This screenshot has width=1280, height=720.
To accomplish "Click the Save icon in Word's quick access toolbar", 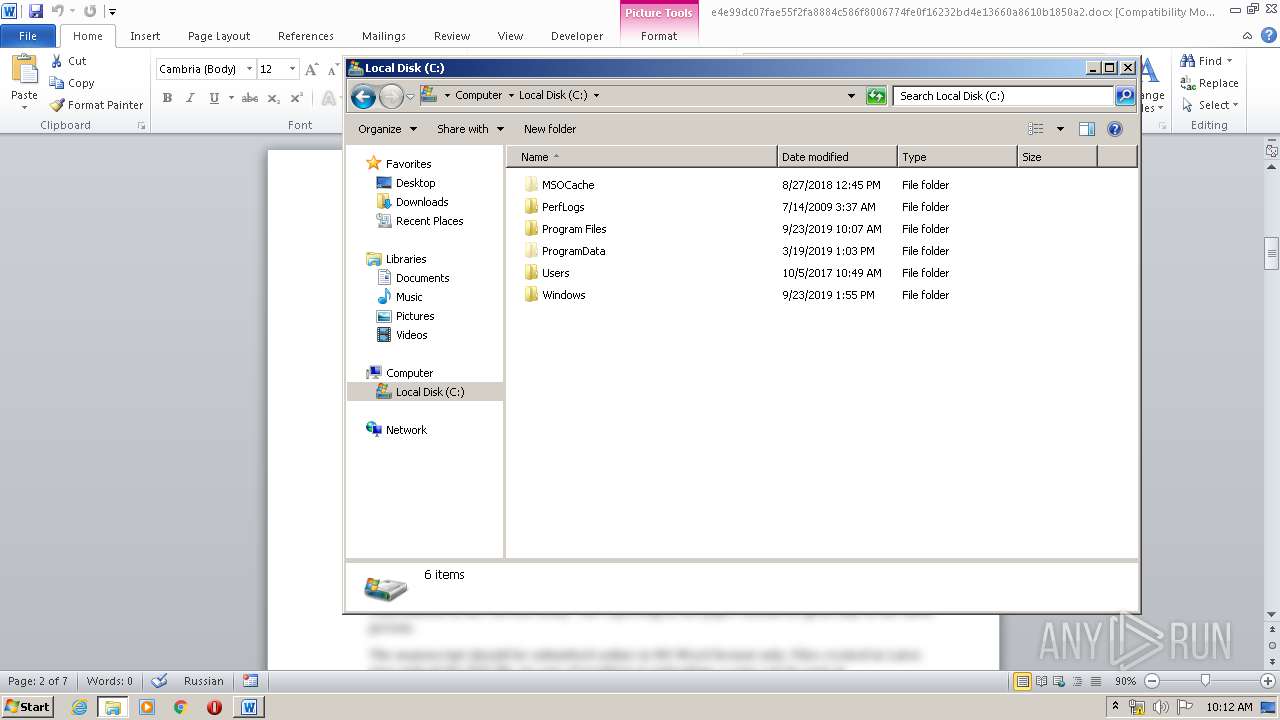I will pos(36,11).
